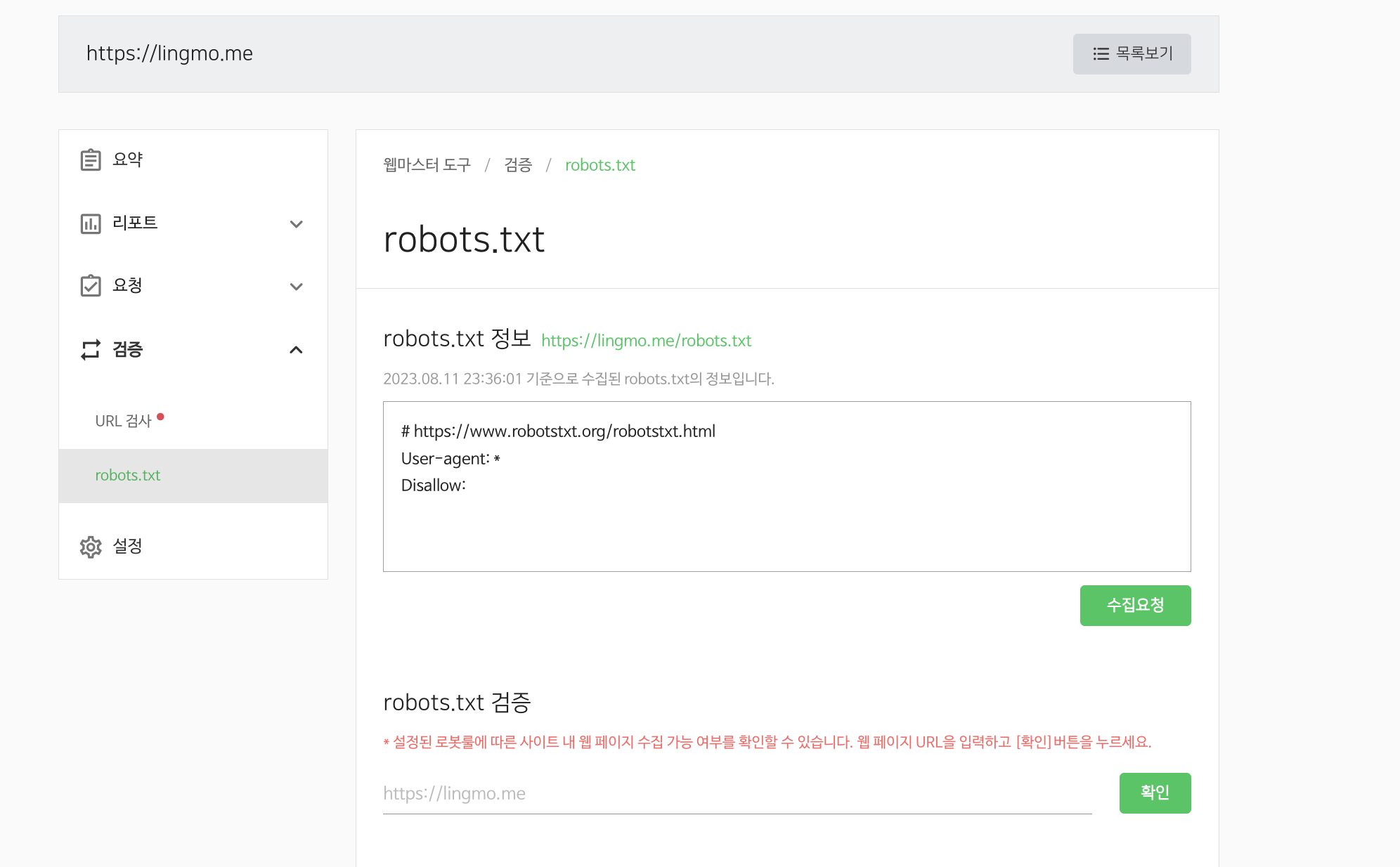Click the list icon in 목록보기
Image resolution: width=1400 pixels, height=867 pixels.
click(x=1101, y=54)
